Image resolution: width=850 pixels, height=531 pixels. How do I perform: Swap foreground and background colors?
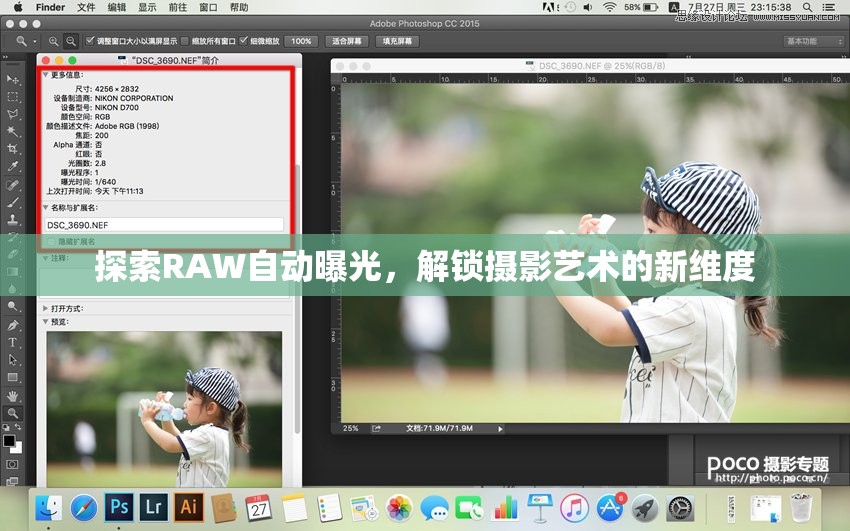[18, 428]
